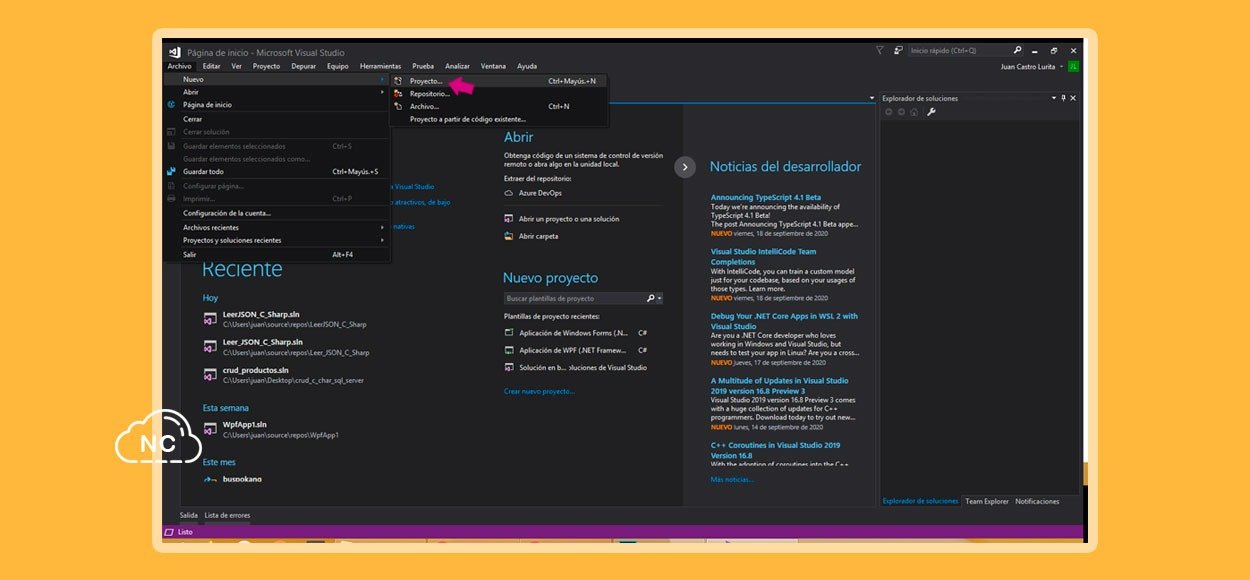Click the Abrir carpeta folder icon
1250x580 pixels.
[x=509, y=236]
